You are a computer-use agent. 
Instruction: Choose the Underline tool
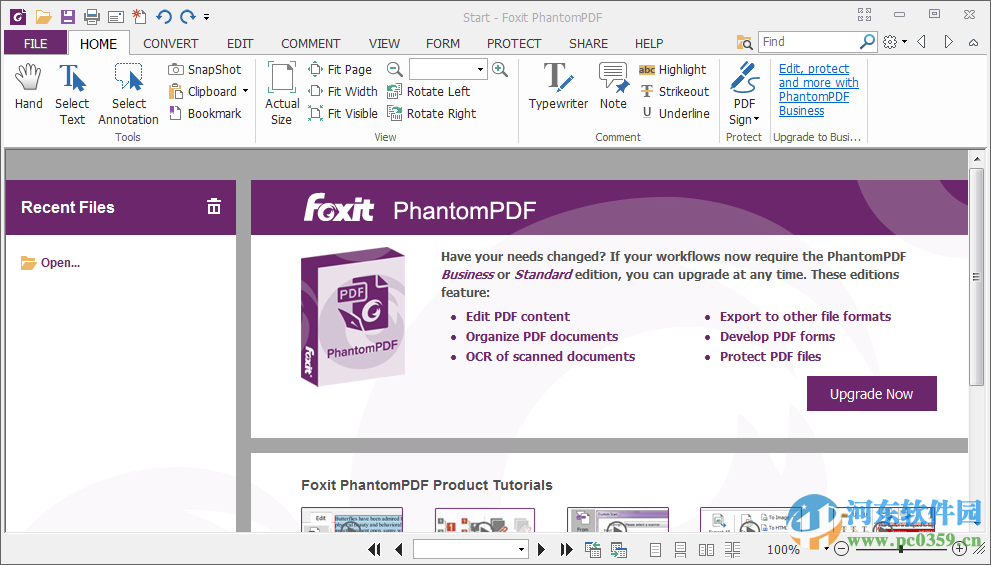[674, 114]
